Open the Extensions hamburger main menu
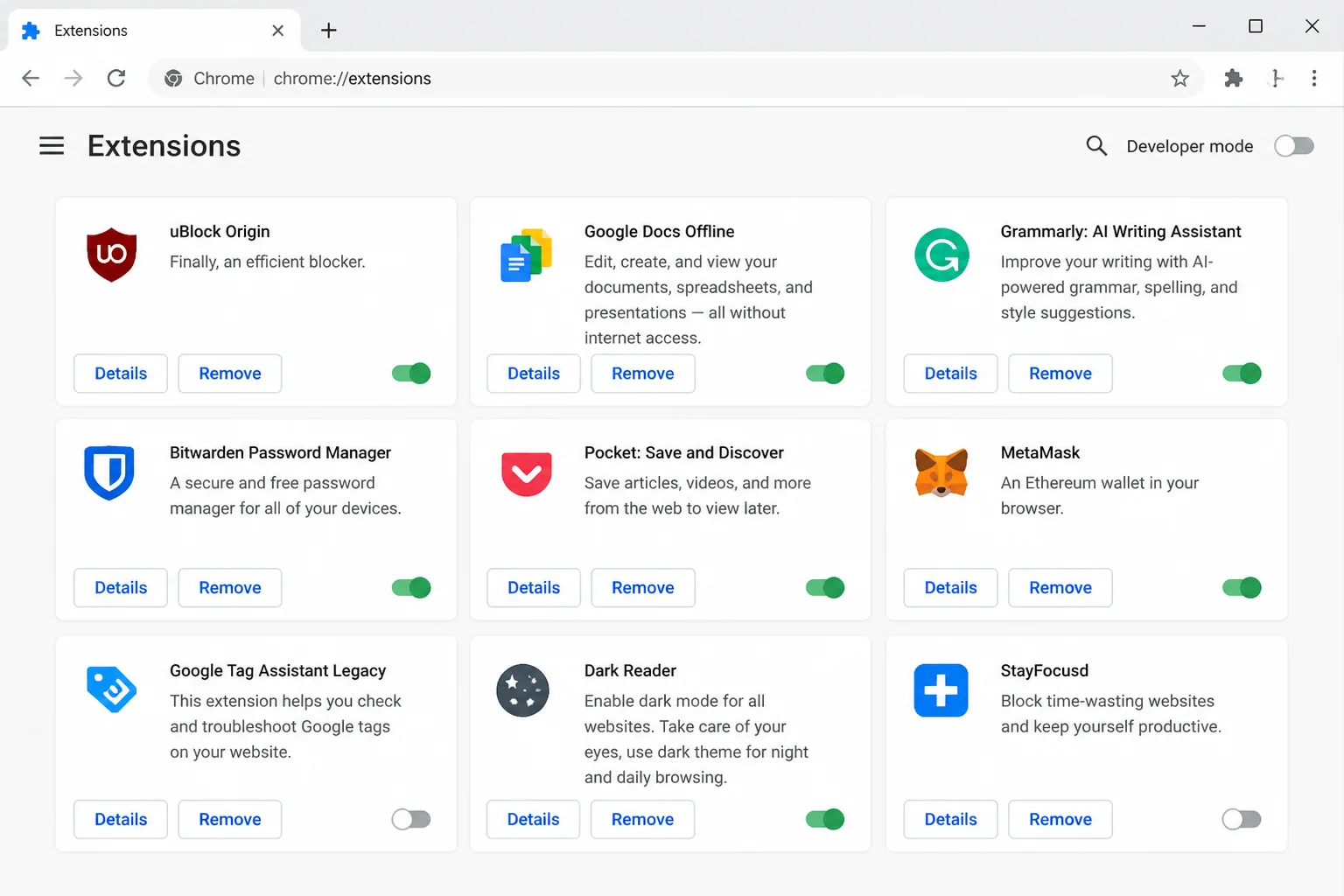 (x=52, y=146)
